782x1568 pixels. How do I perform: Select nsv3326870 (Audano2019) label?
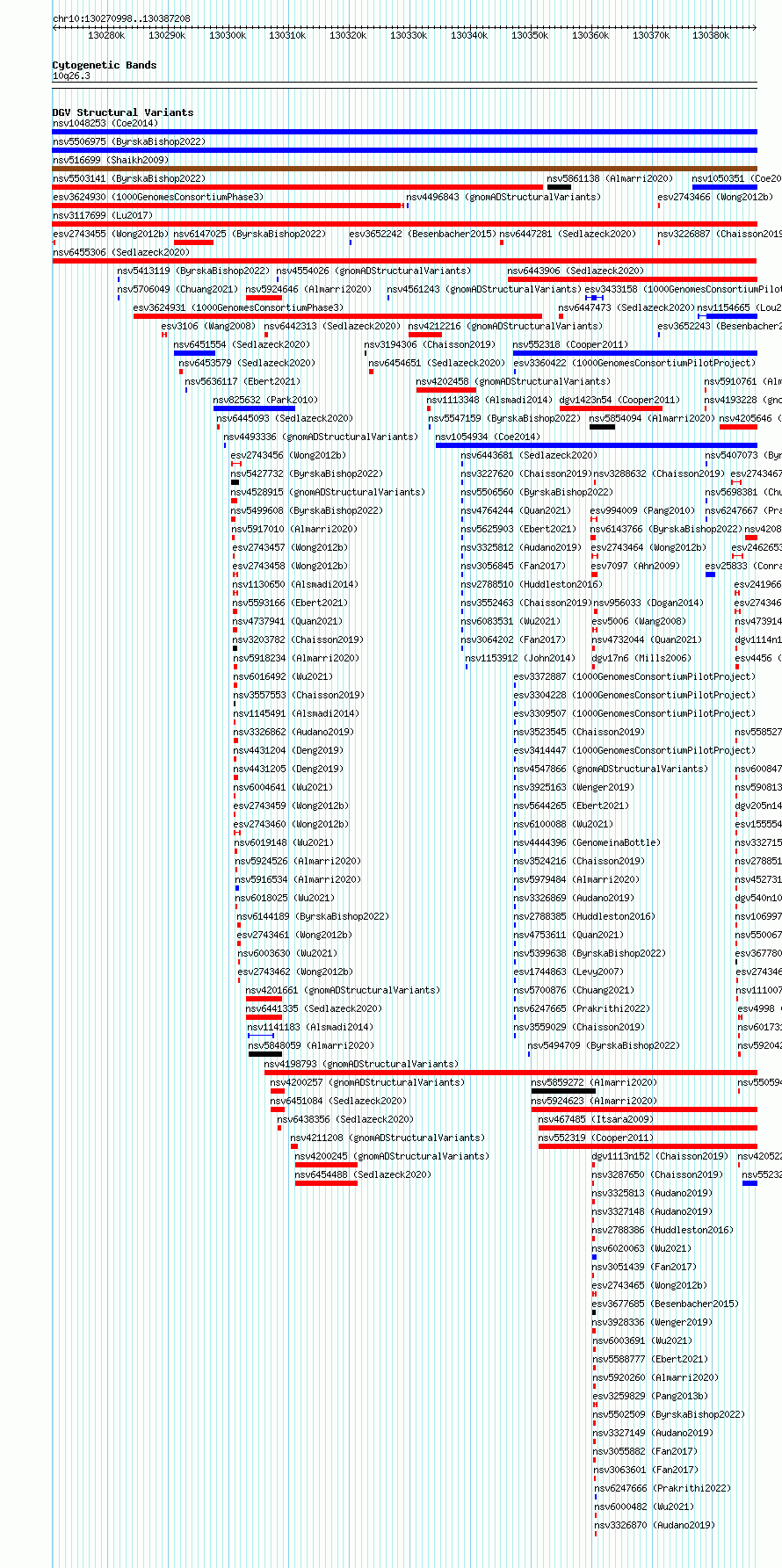[x=655, y=1525]
